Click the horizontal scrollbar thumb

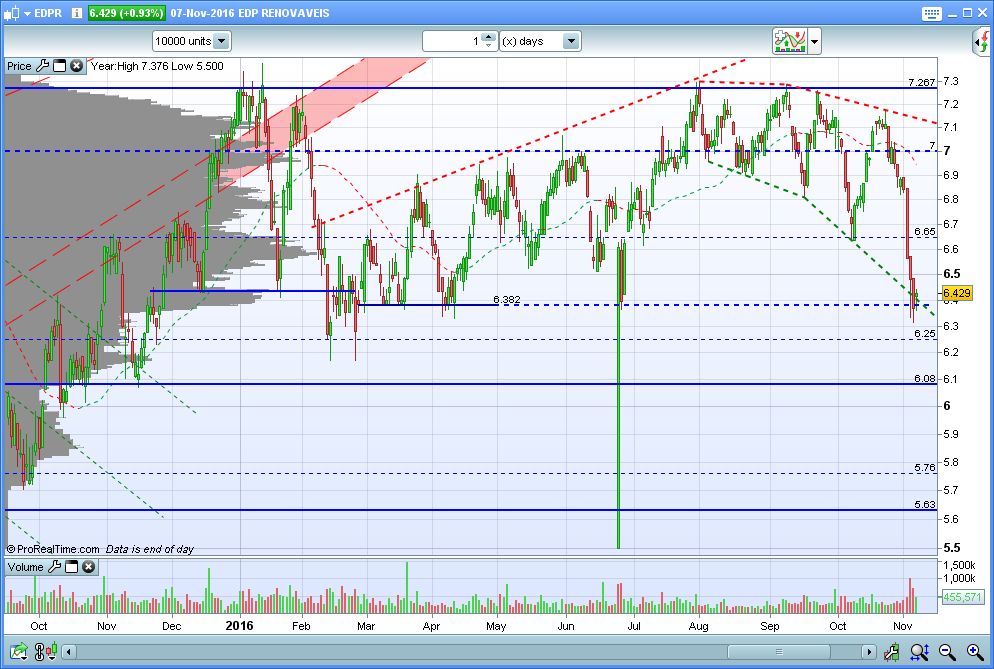tap(779, 652)
